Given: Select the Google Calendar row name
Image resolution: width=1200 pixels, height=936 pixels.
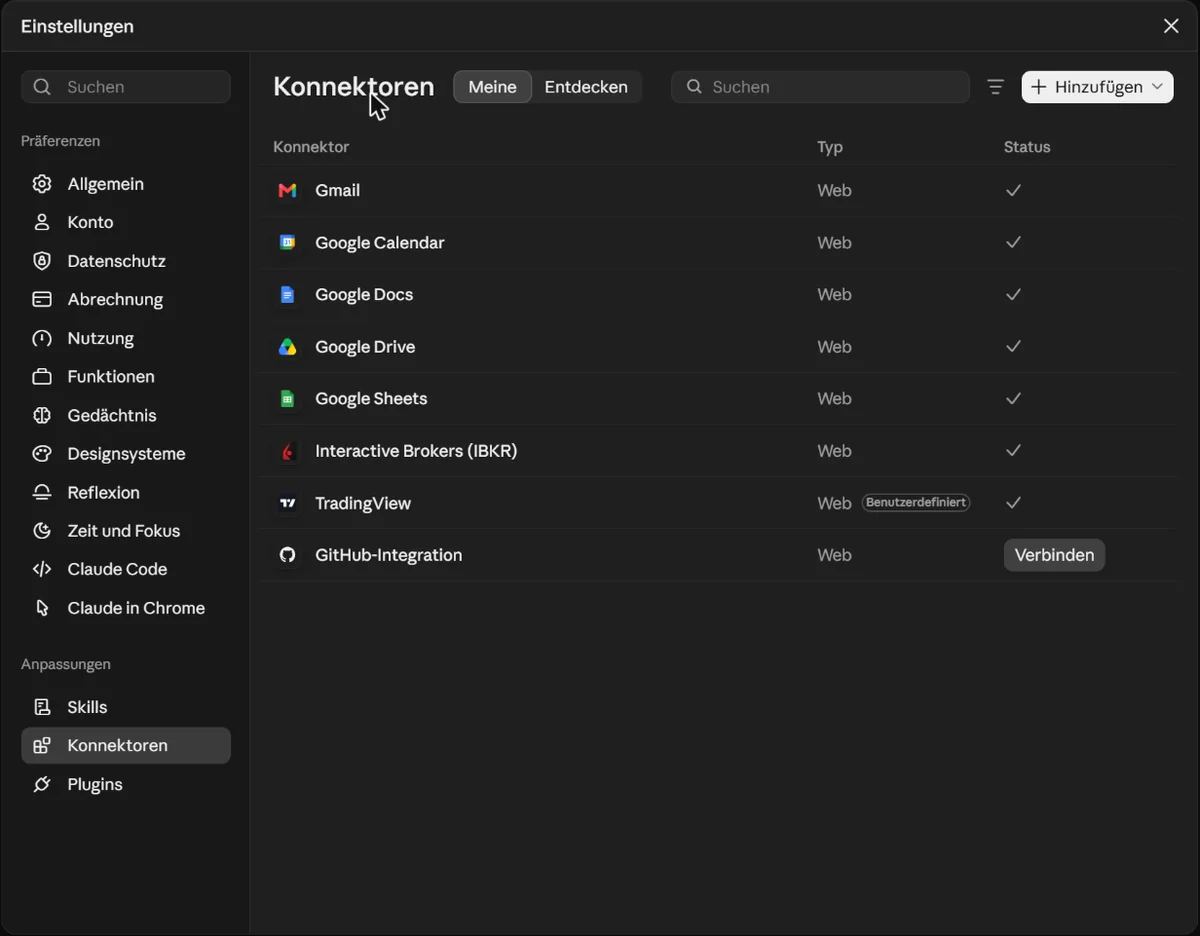Looking at the screenshot, I should tap(380, 242).
